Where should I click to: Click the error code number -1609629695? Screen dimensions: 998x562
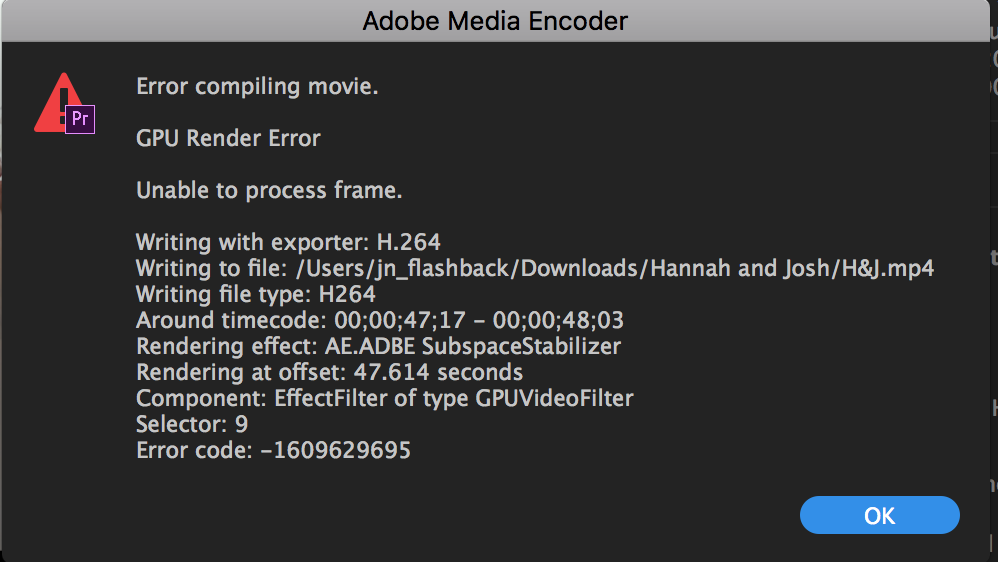coord(336,450)
